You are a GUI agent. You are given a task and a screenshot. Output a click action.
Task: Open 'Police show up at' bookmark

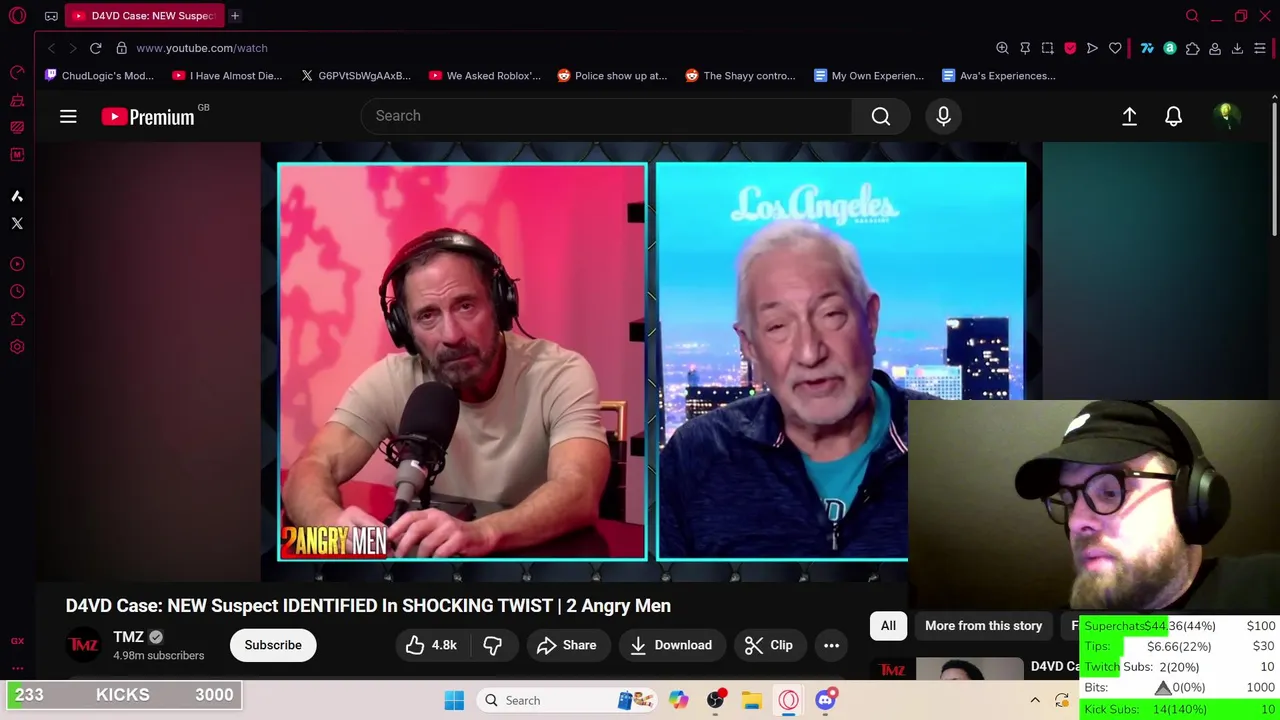pos(612,76)
